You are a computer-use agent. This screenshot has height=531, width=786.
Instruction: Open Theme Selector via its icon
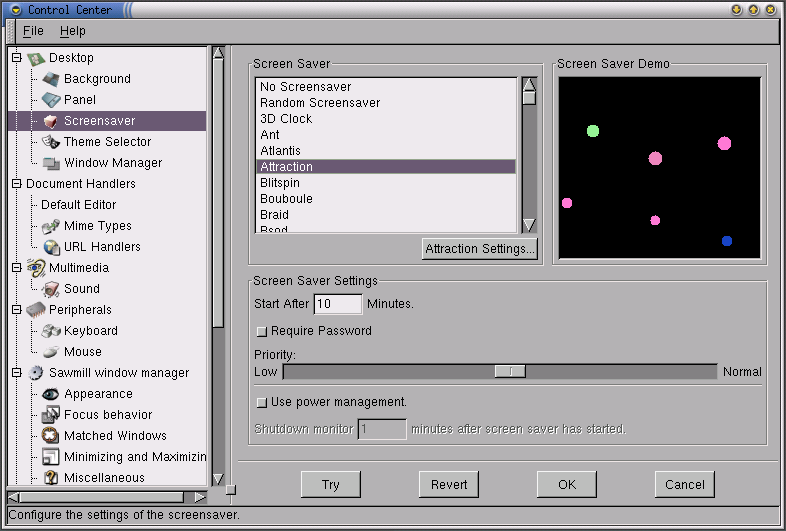[51, 142]
